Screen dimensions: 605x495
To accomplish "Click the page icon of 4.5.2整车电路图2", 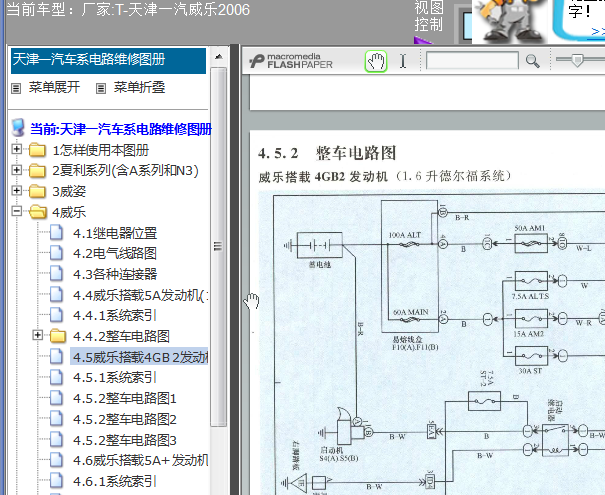I will (56, 419).
